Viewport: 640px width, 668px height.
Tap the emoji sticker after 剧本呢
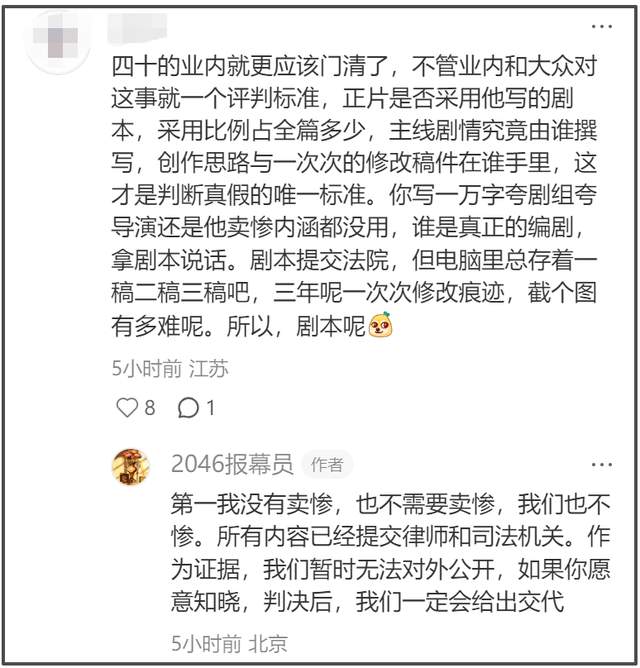(380, 325)
